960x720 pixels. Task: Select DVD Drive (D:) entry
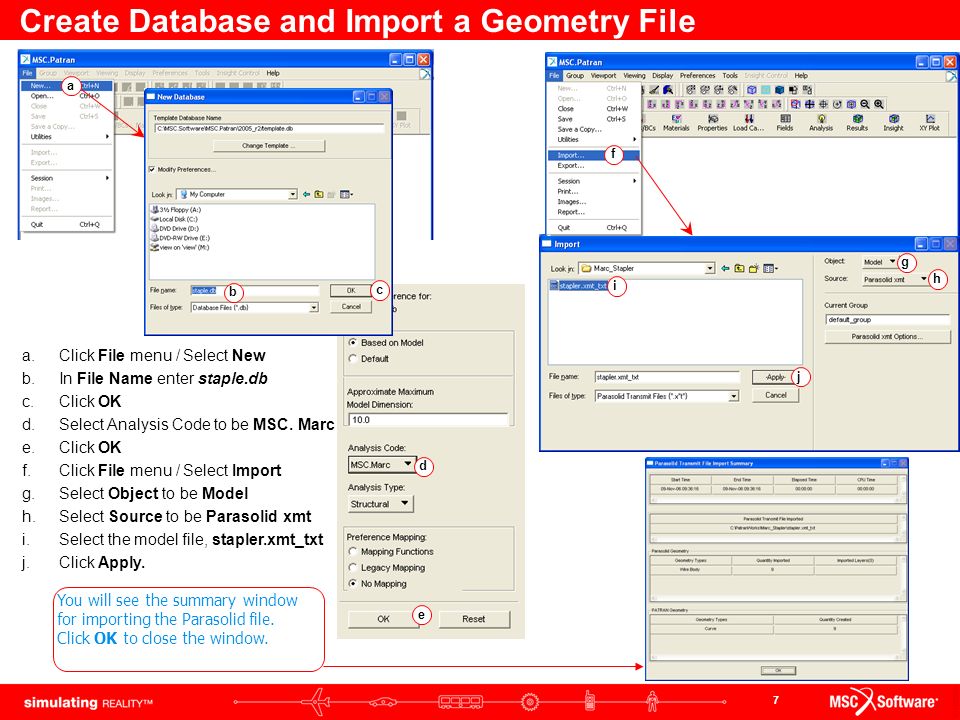coord(175,228)
